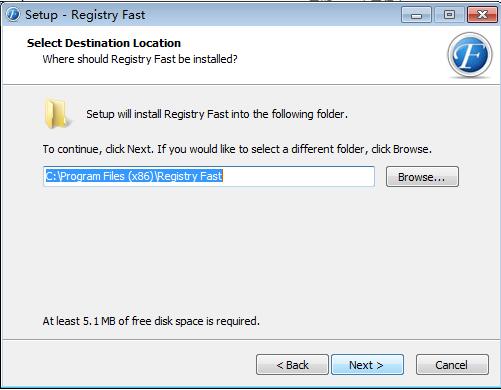
Task: Cancel the Registry Fast installation
Action: pyautogui.click(x=452, y=365)
